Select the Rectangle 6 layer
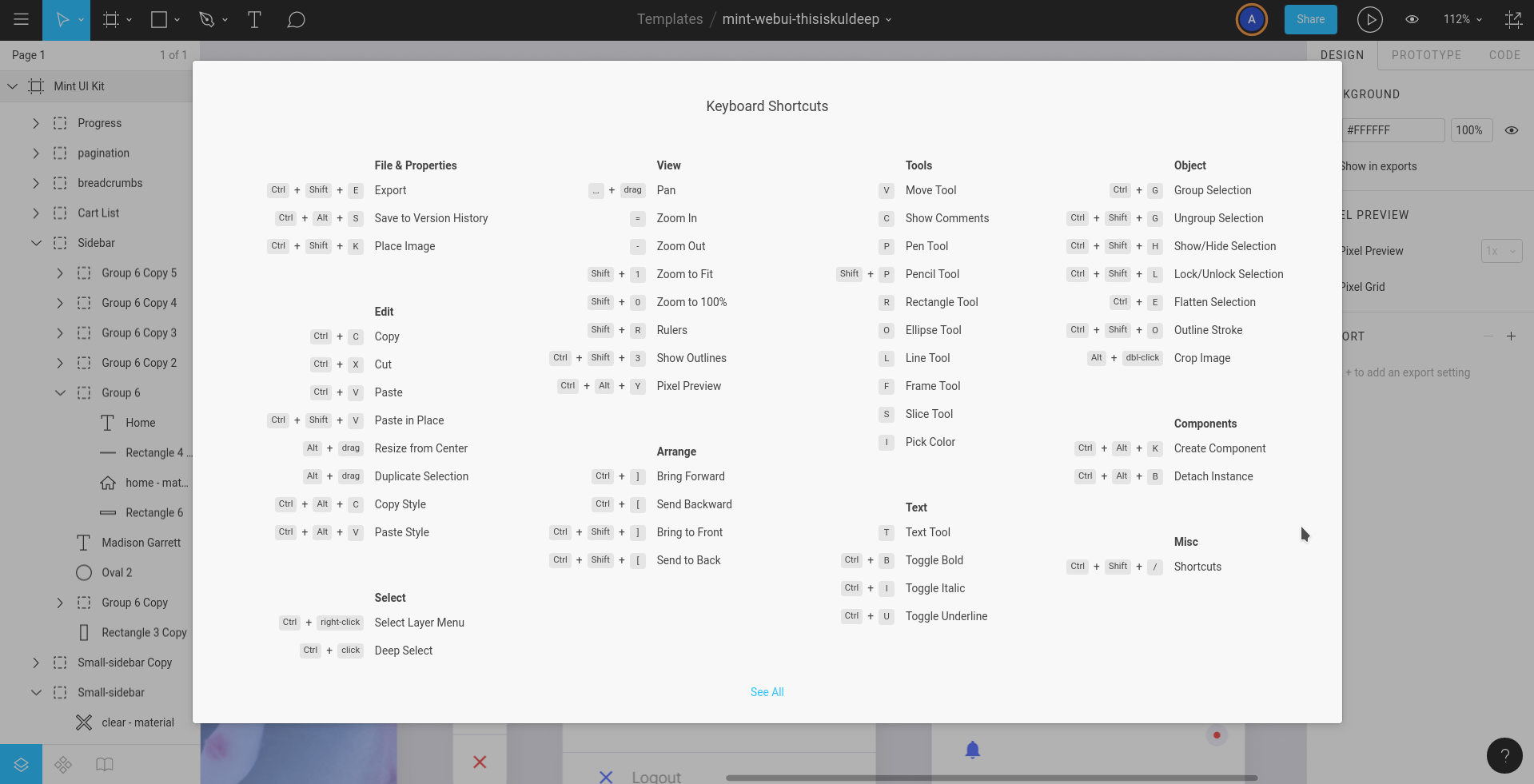Screen dimensions: 1534x784 pyautogui.click(x=154, y=513)
